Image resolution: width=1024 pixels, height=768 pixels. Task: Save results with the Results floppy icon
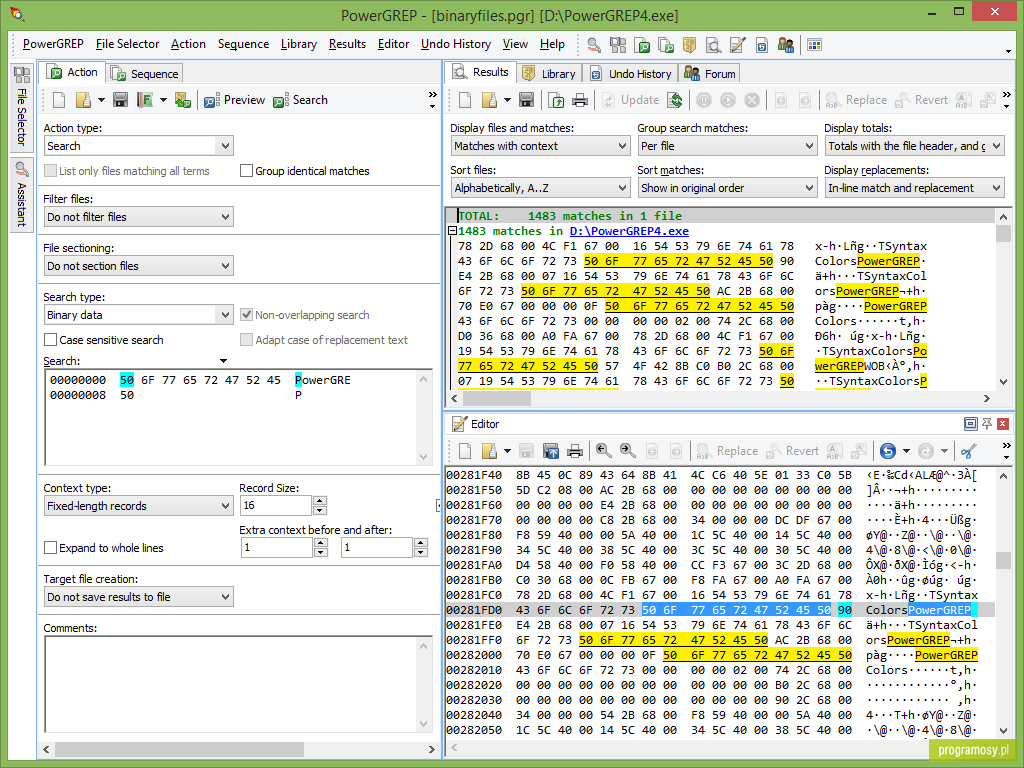click(526, 100)
